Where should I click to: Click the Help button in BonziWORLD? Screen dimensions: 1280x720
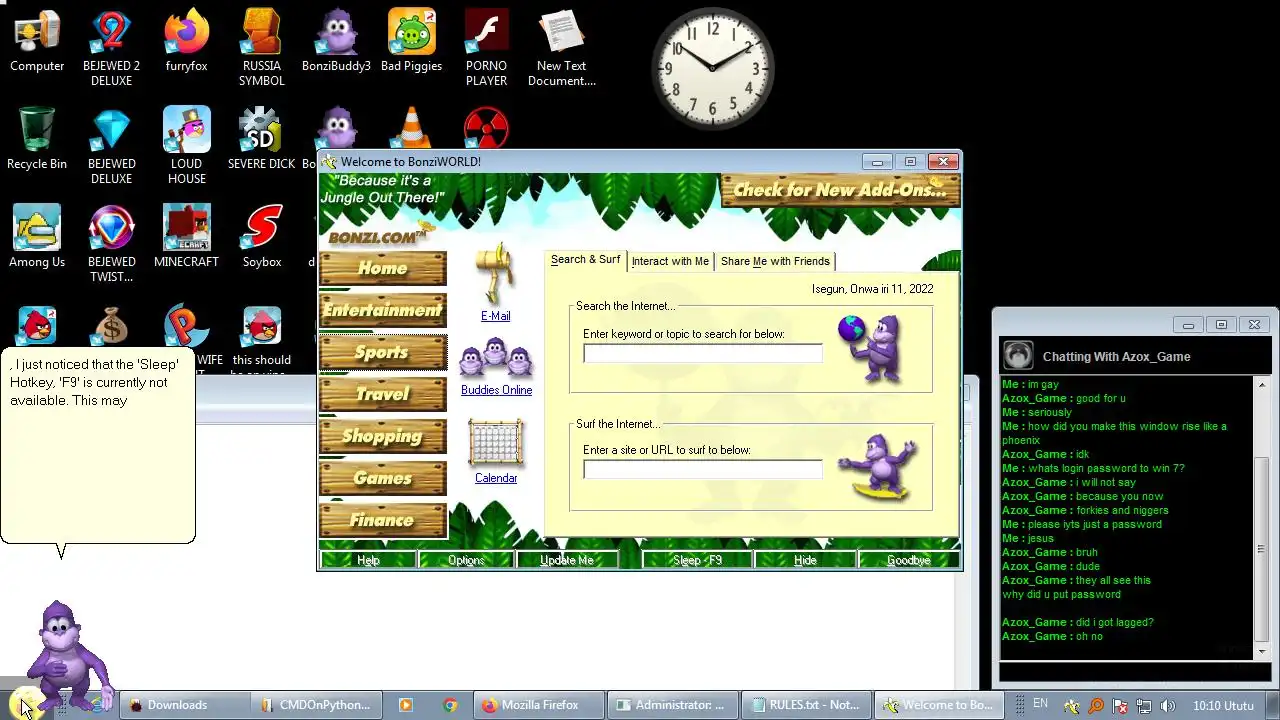(368, 560)
